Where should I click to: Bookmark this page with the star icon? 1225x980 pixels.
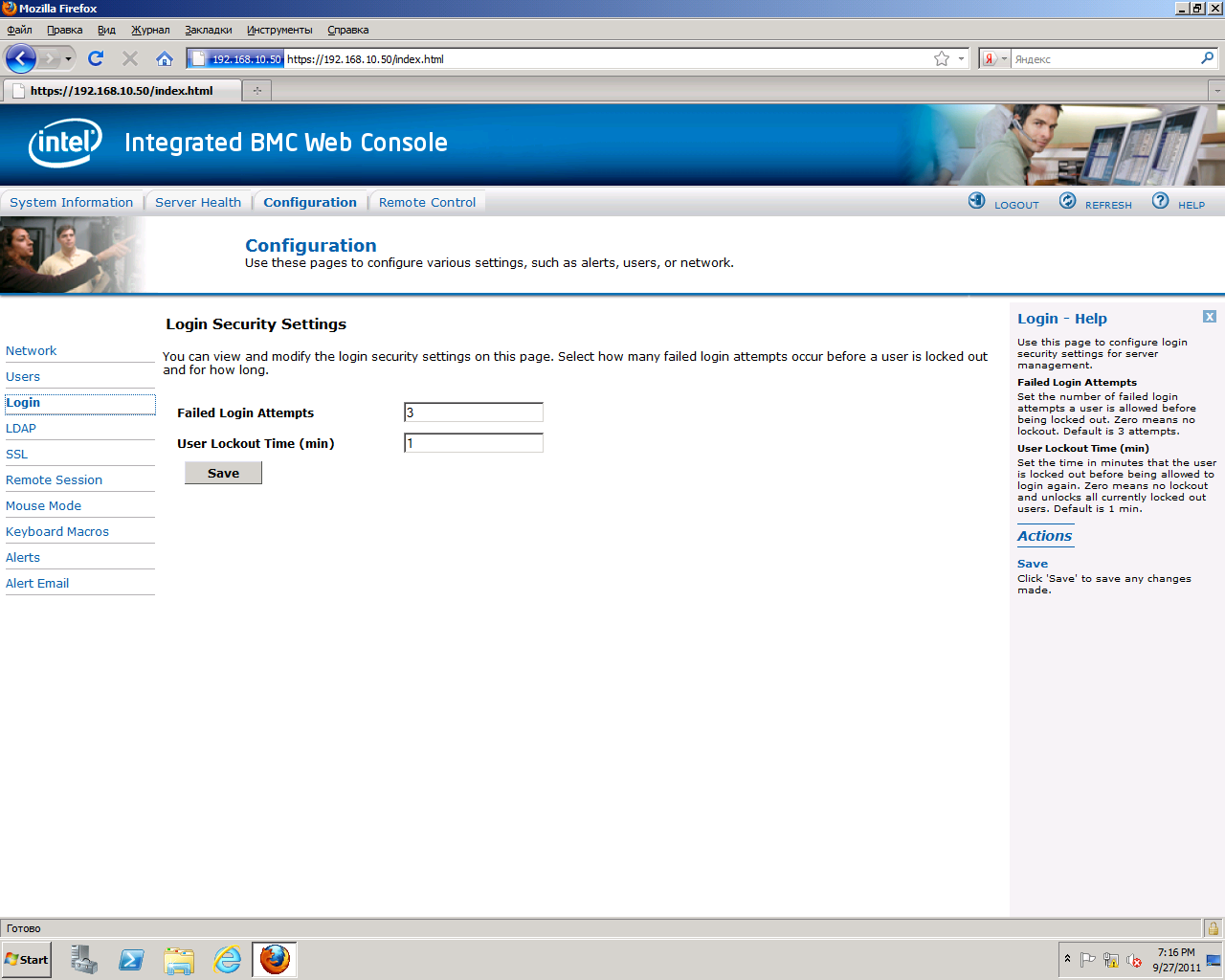(x=942, y=58)
